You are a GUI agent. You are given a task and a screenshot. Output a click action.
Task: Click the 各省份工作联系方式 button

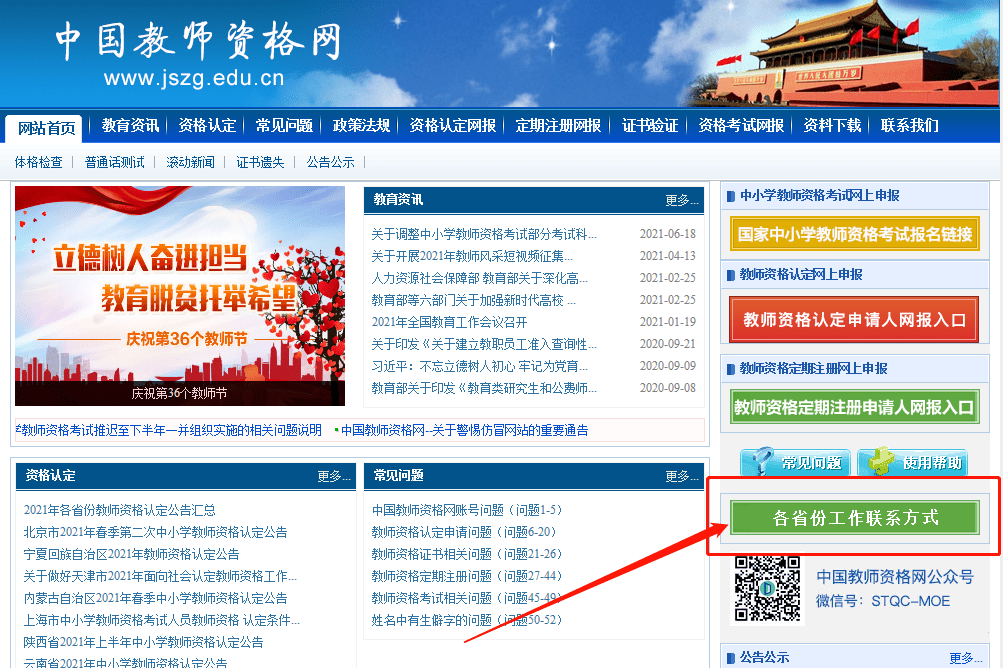[x=855, y=518]
